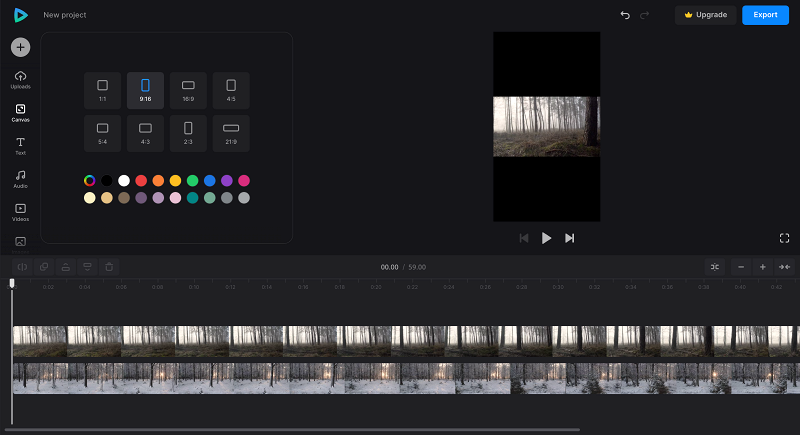Export the video project
800x435 pixels.
point(765,15)
